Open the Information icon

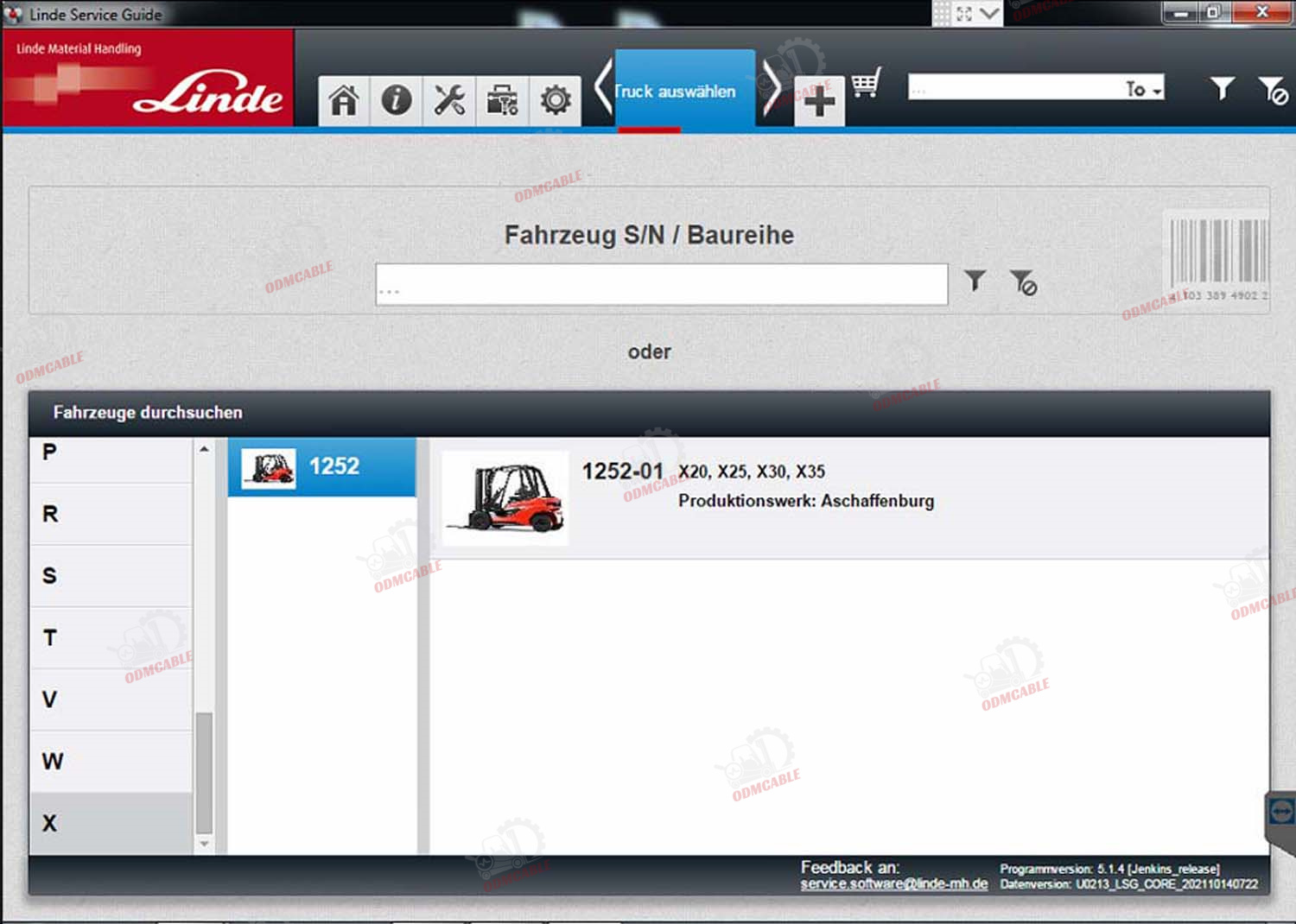click(x=397, y=101)
